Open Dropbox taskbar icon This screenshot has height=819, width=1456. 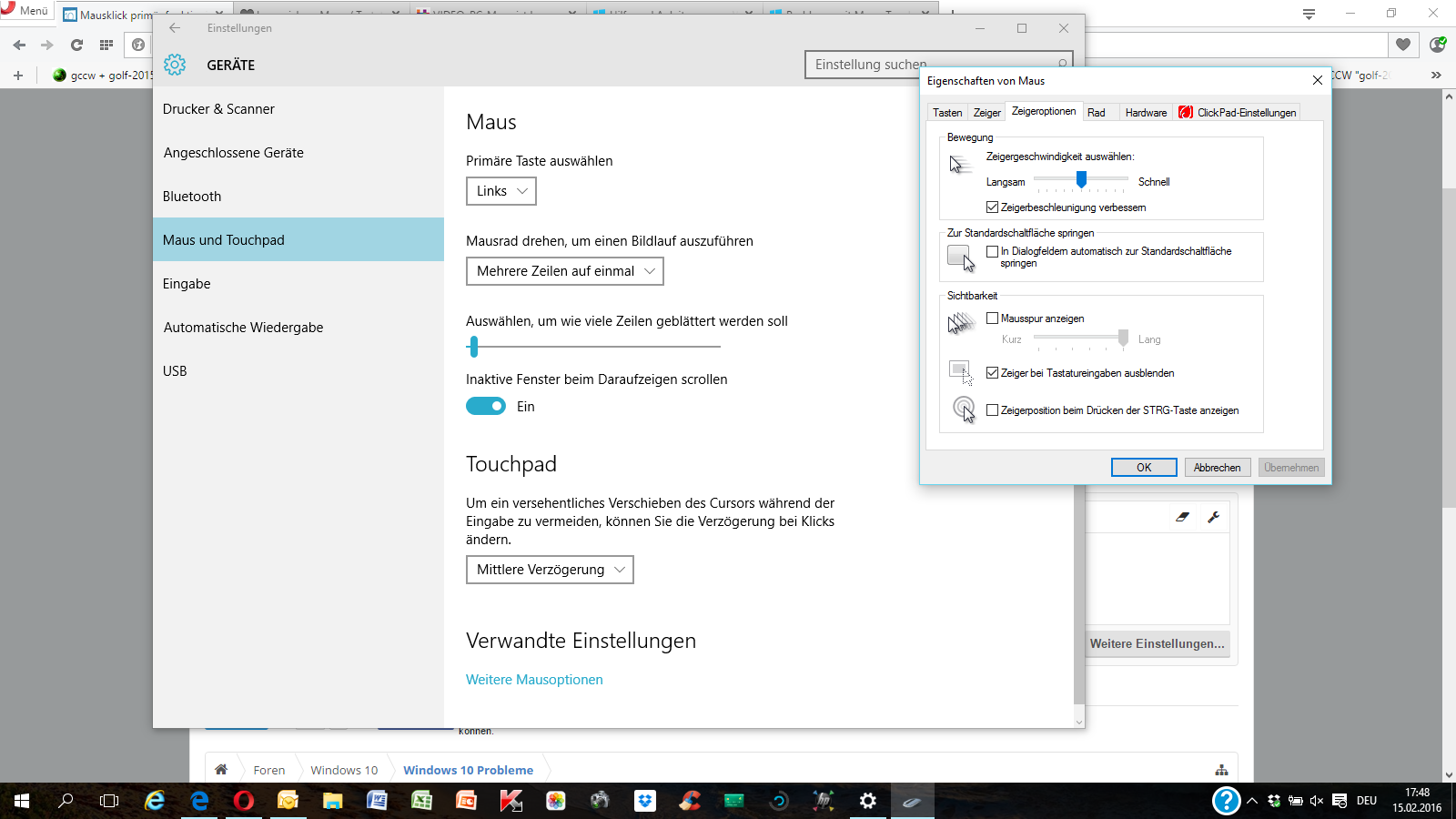coord(645,801)
